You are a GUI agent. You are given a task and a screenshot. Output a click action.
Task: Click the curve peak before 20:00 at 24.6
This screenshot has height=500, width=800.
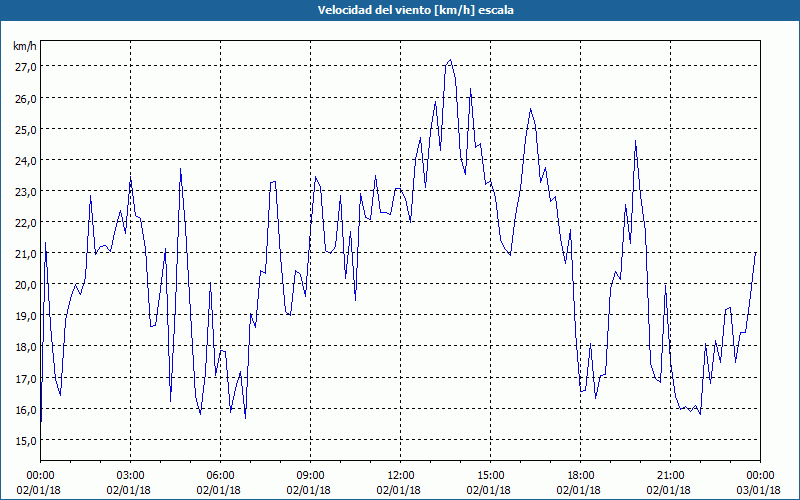(635, 141)
